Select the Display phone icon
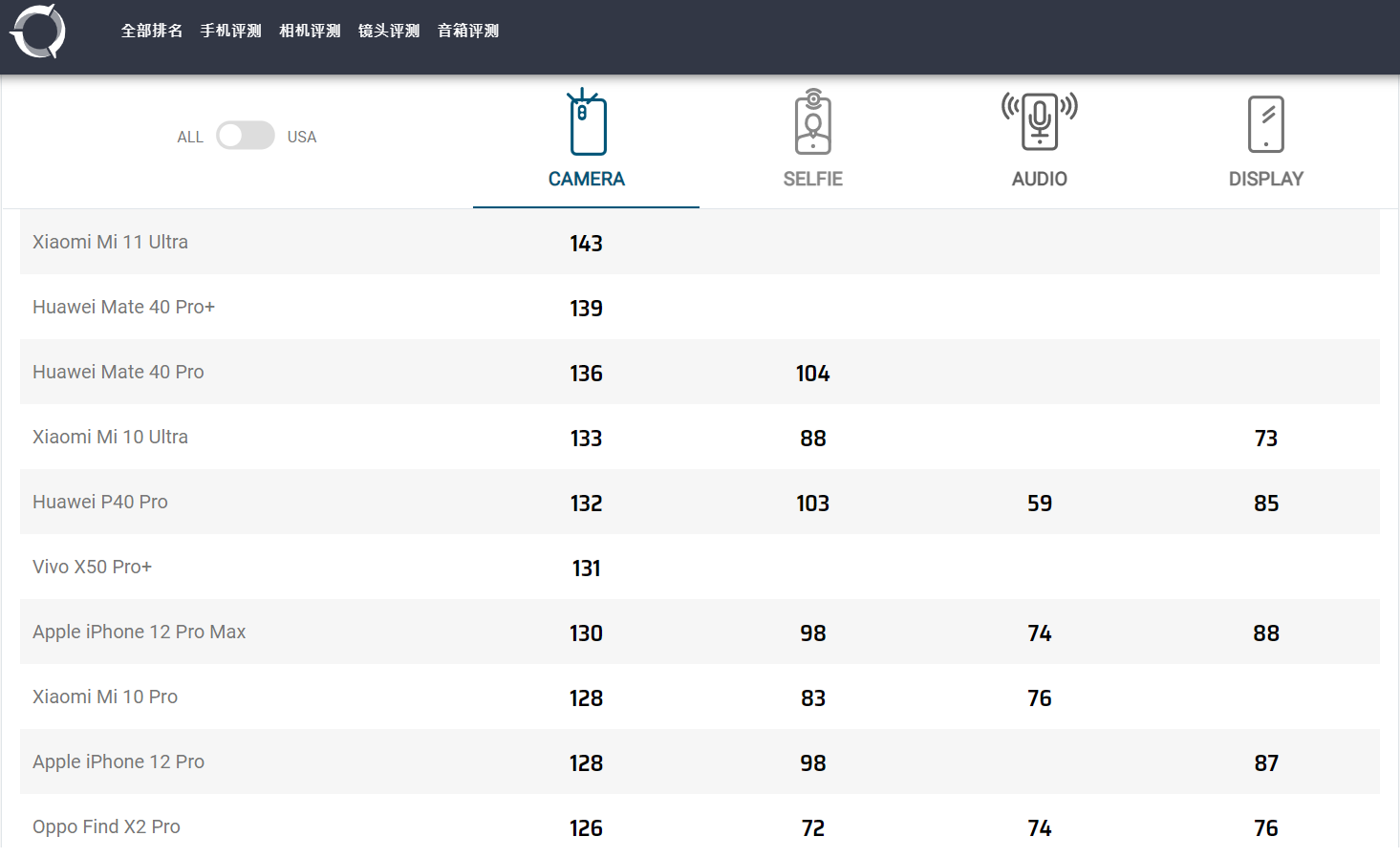Viewport: 1400px width, 858px height. point(1266,124)
